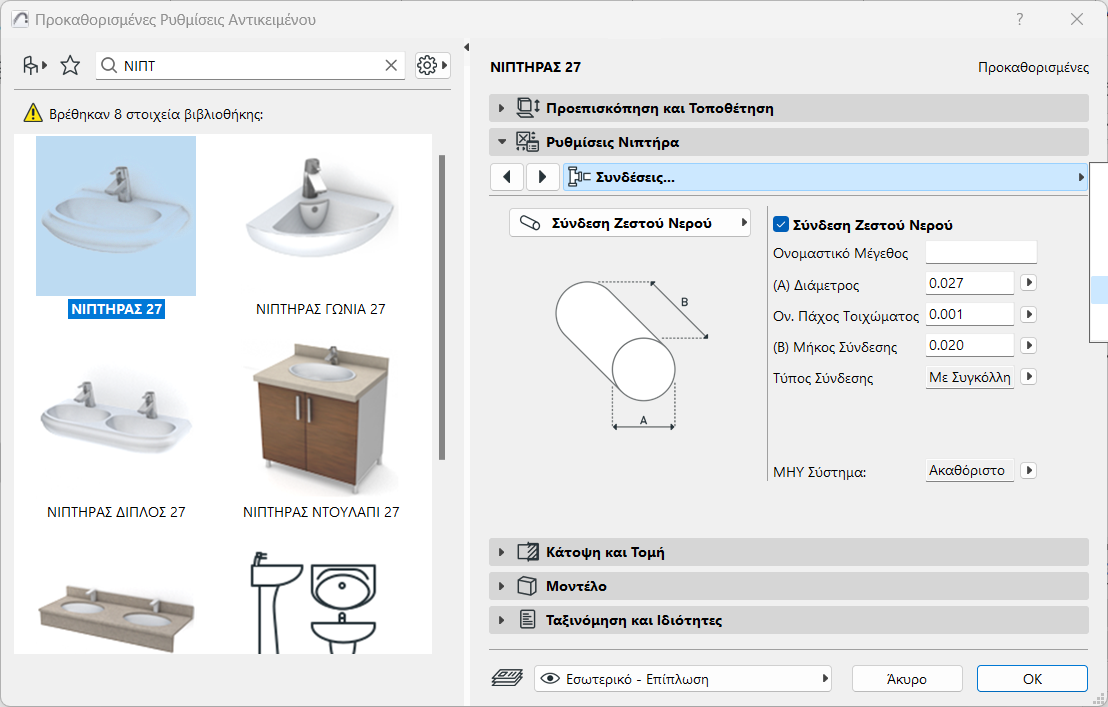Open arrow next to Διάμετρος field
This screenshot has height=707, width=1108.
[x=1029, y=283]
